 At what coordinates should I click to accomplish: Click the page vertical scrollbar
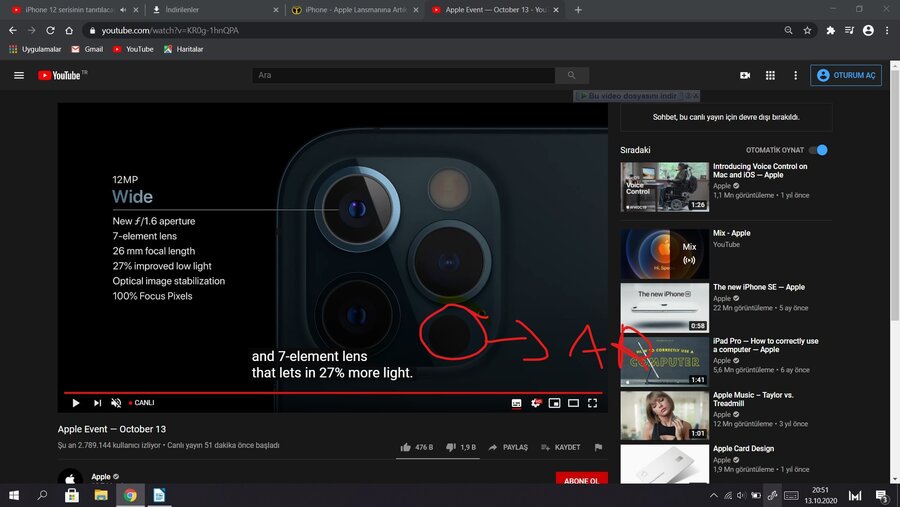(x=895, y=192)
